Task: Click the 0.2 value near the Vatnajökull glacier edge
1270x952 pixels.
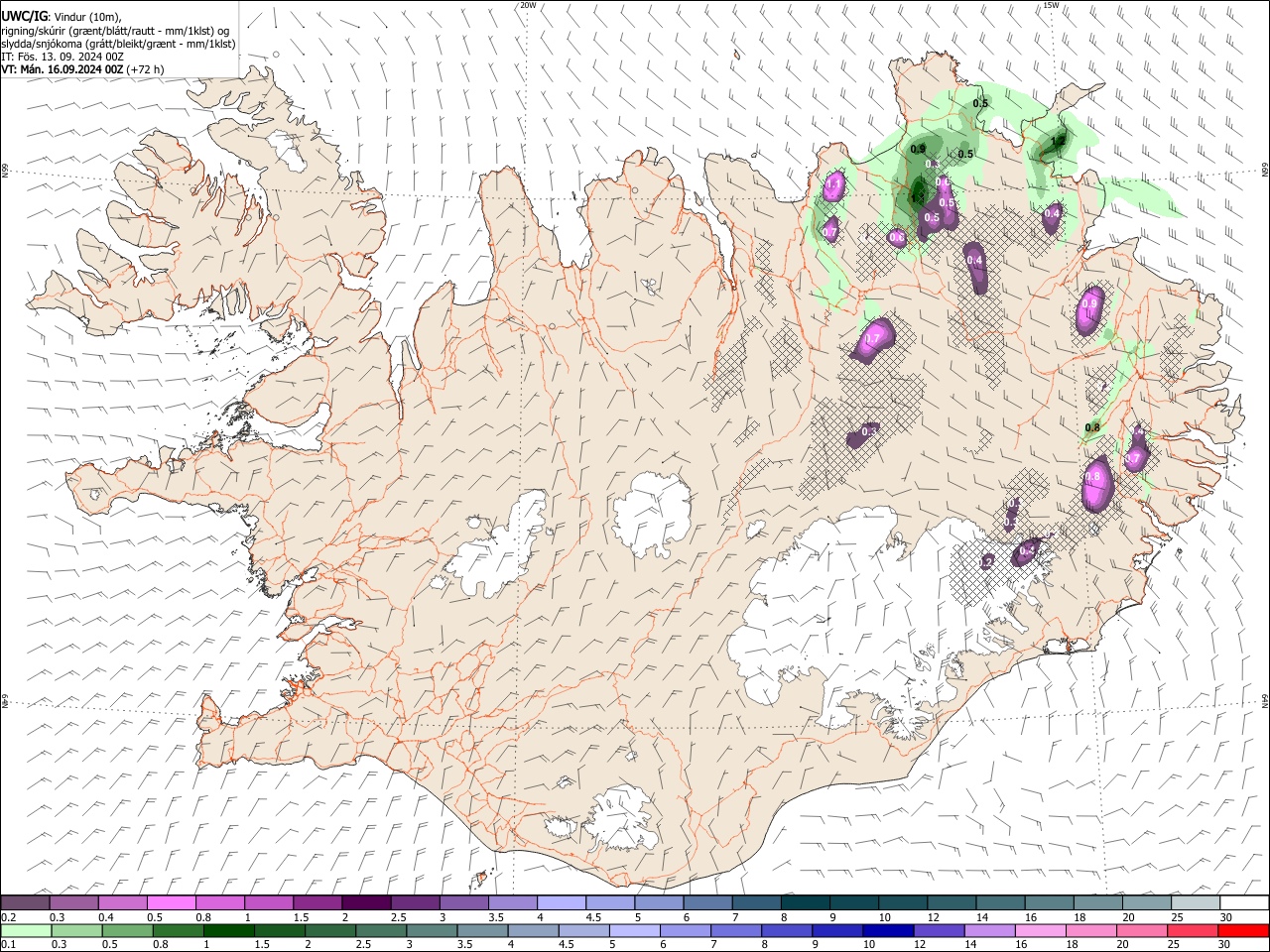Action: [x=986, y=562]
